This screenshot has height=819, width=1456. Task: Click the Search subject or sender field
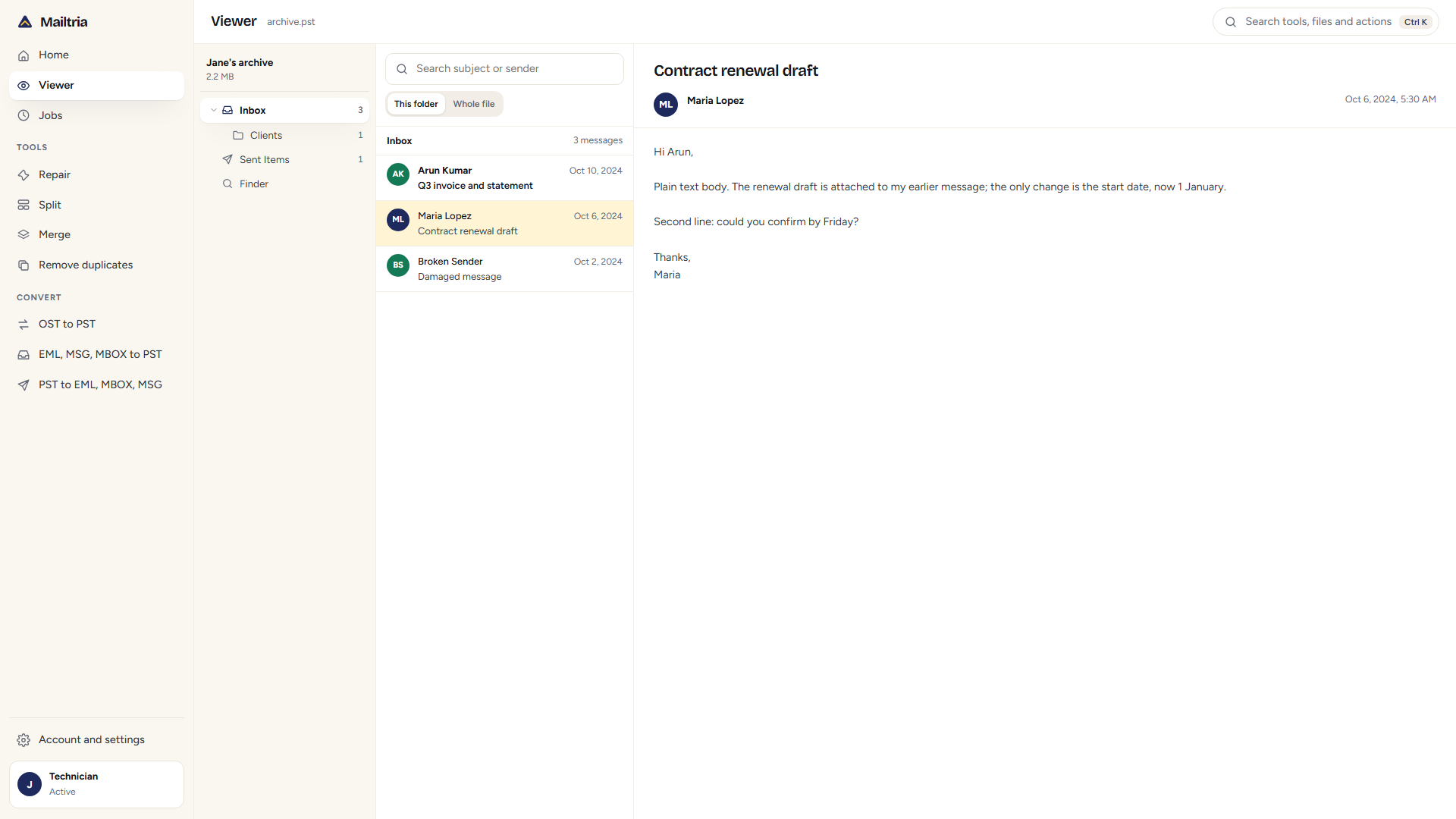504,69
